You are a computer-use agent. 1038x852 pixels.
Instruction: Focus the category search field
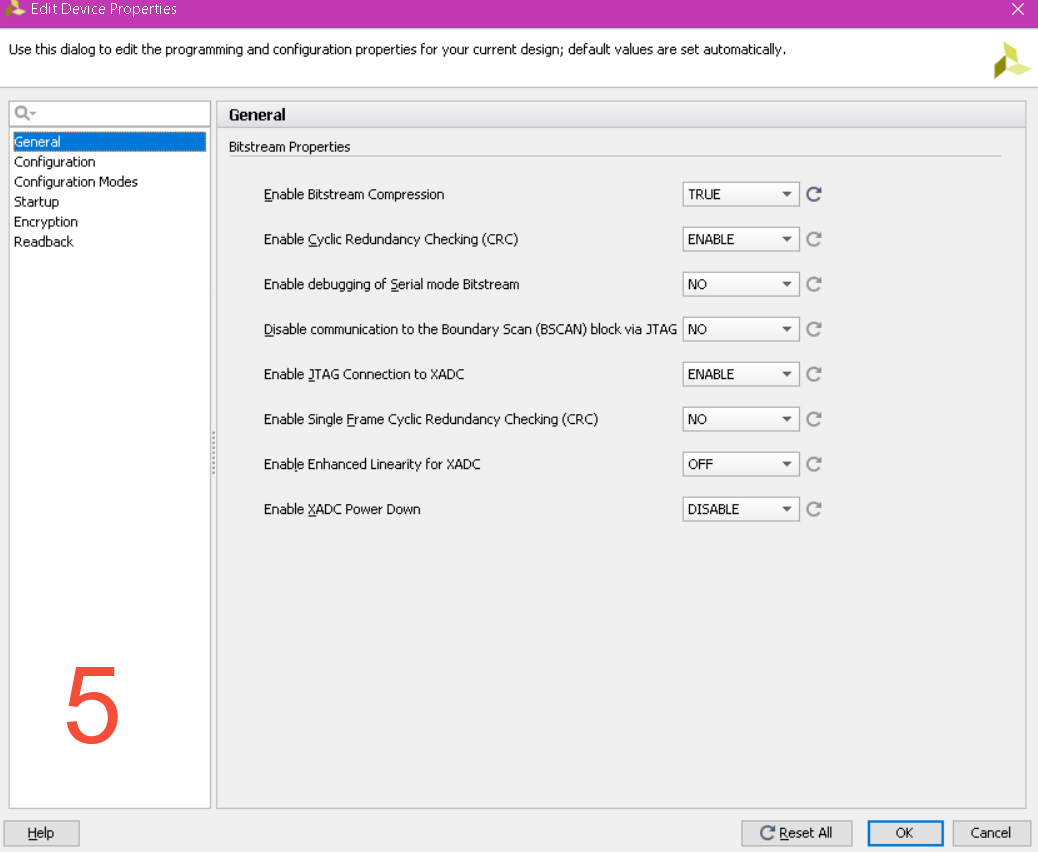pyautogui.click(x=110, y=113)
